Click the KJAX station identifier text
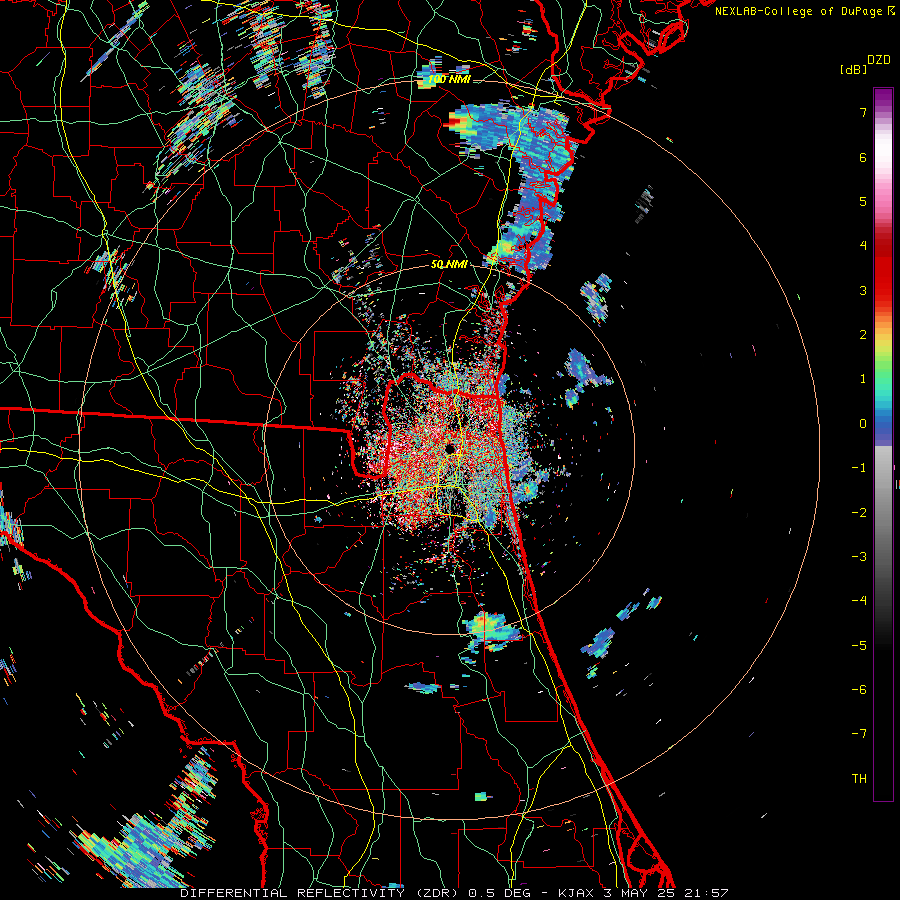The width and height of the screenshot is (900, 900). pyautogui.click(x=575, y=893)
